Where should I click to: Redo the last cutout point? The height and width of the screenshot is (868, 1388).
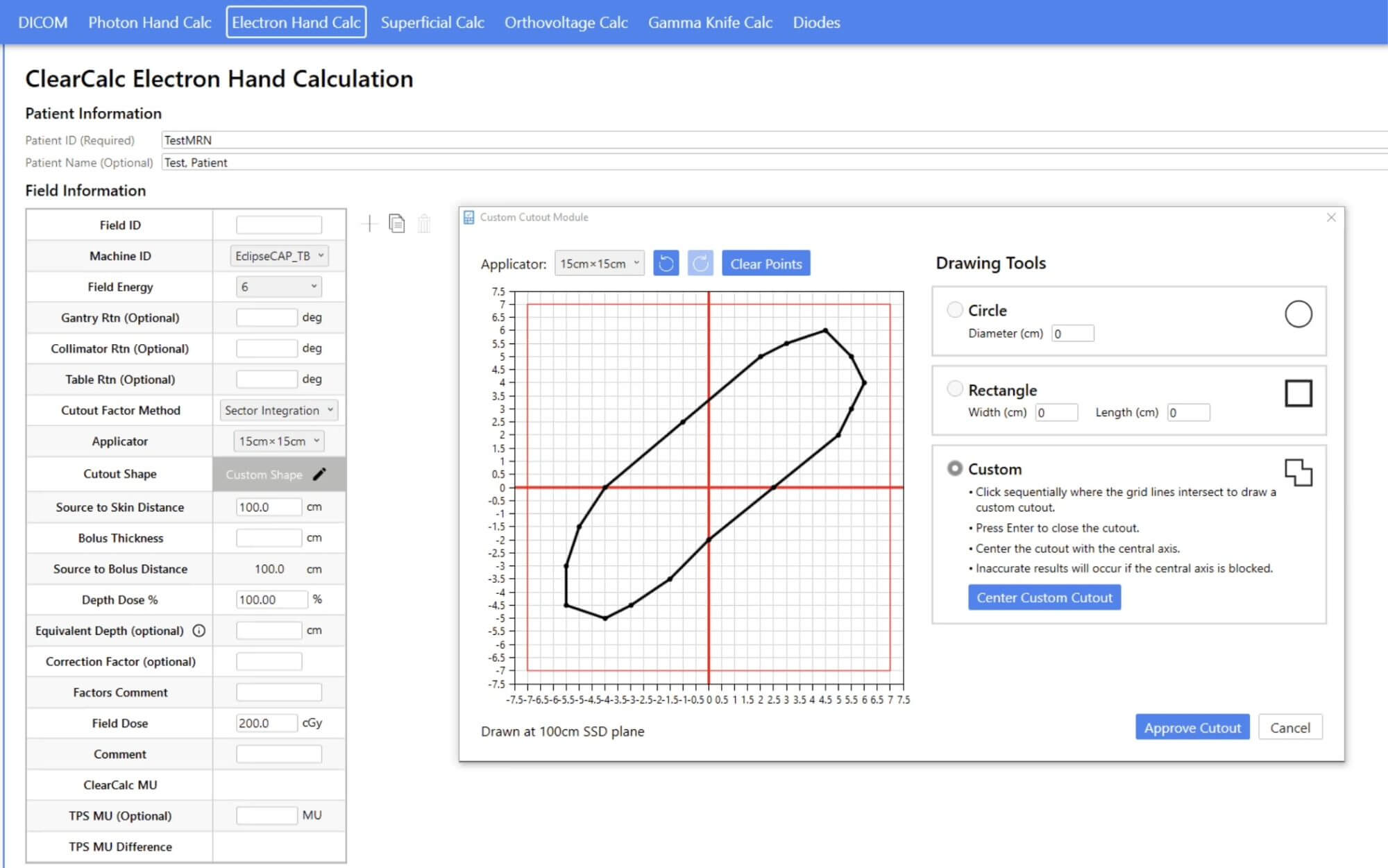click(700, 263)
